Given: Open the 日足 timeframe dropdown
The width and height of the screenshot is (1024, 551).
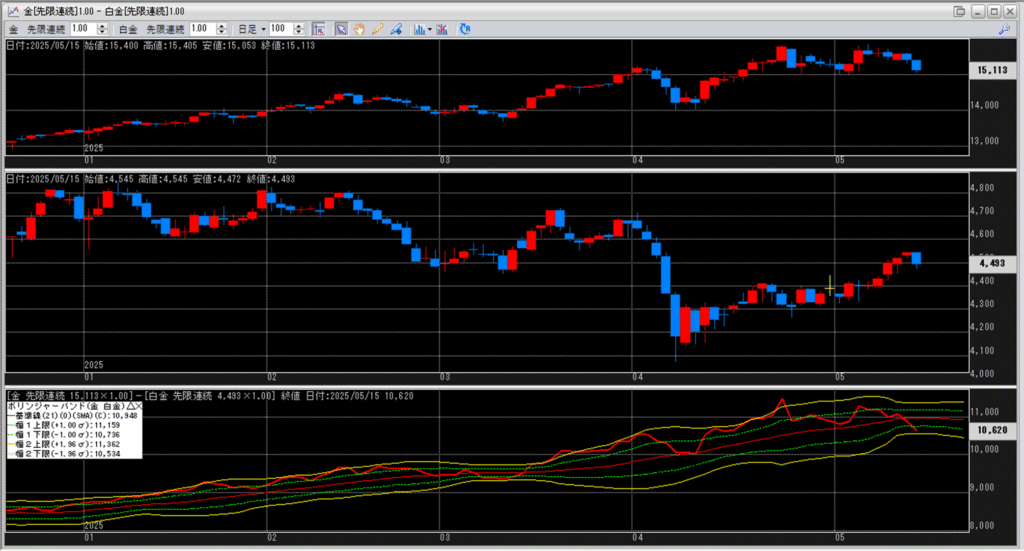Looking at the screenshot, I should 251,29.
